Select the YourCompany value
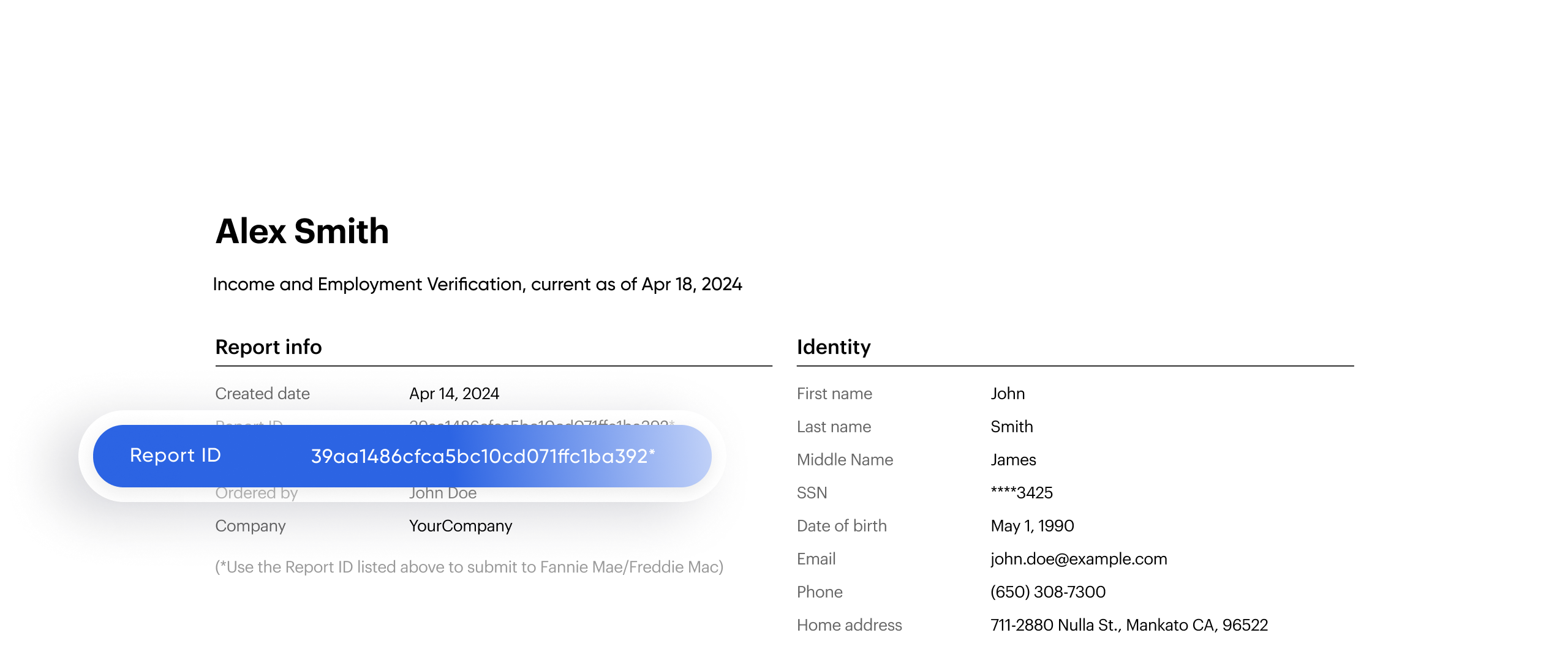The width and height of the screenshot is (1568, 649). click(461, 527)
